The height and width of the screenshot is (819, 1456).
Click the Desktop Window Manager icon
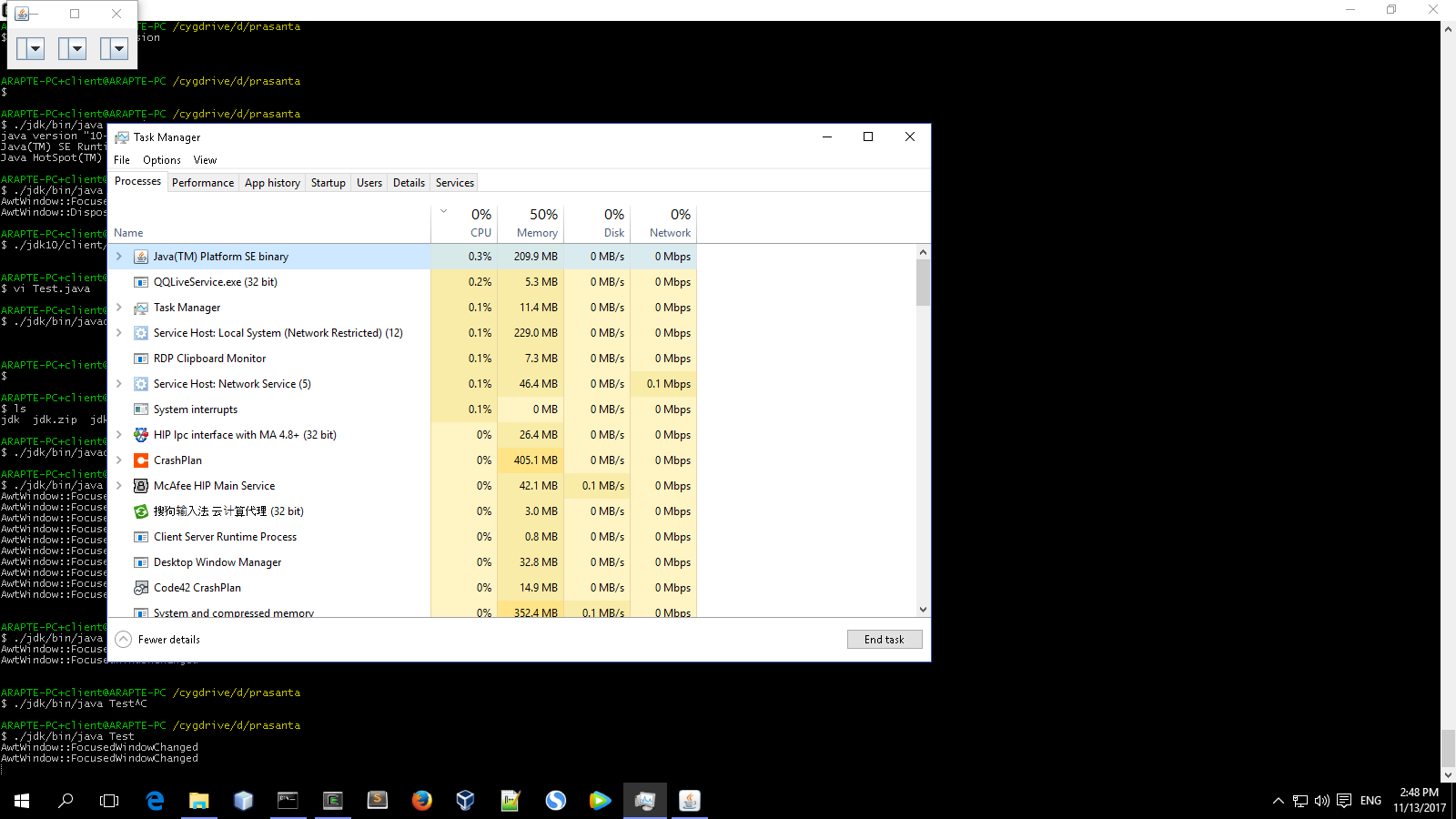(x=141, y=562)
